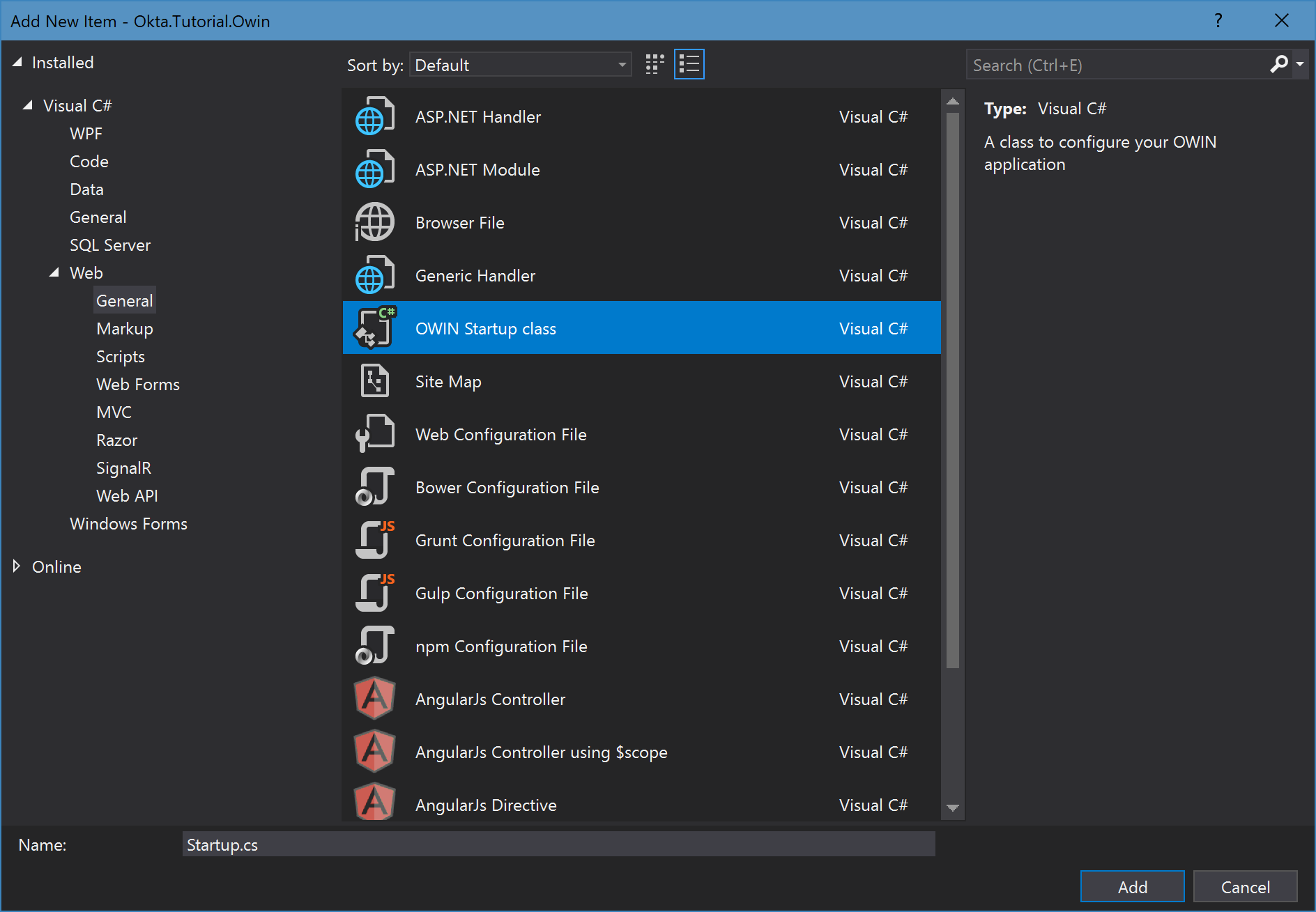Click the Name field containing Startup.cs
This screenshot has width=1316, height=912.
point(558,844)
